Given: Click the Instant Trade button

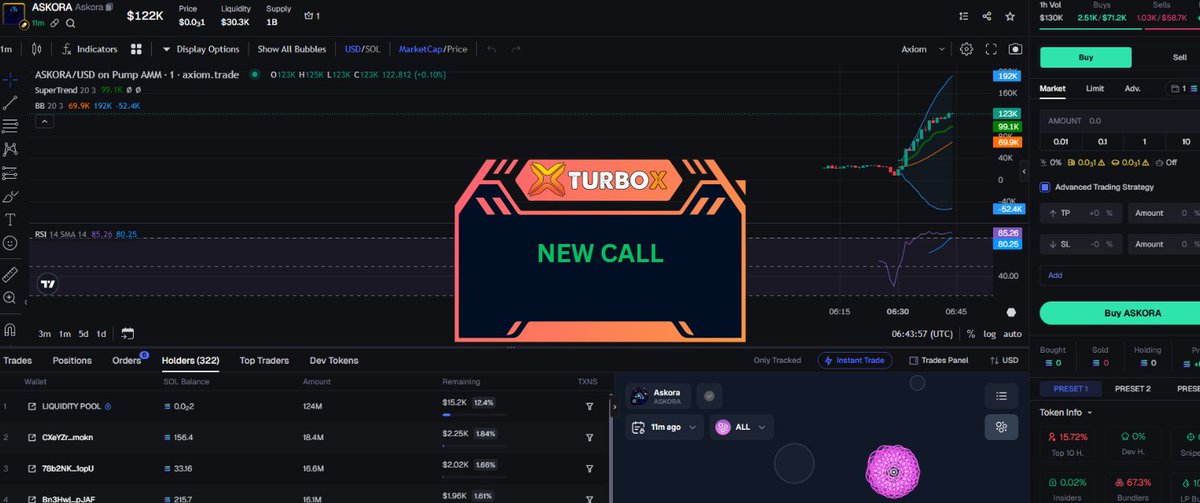Looking at the screenshot, I should pyautogui.click(x=855, y=360).
